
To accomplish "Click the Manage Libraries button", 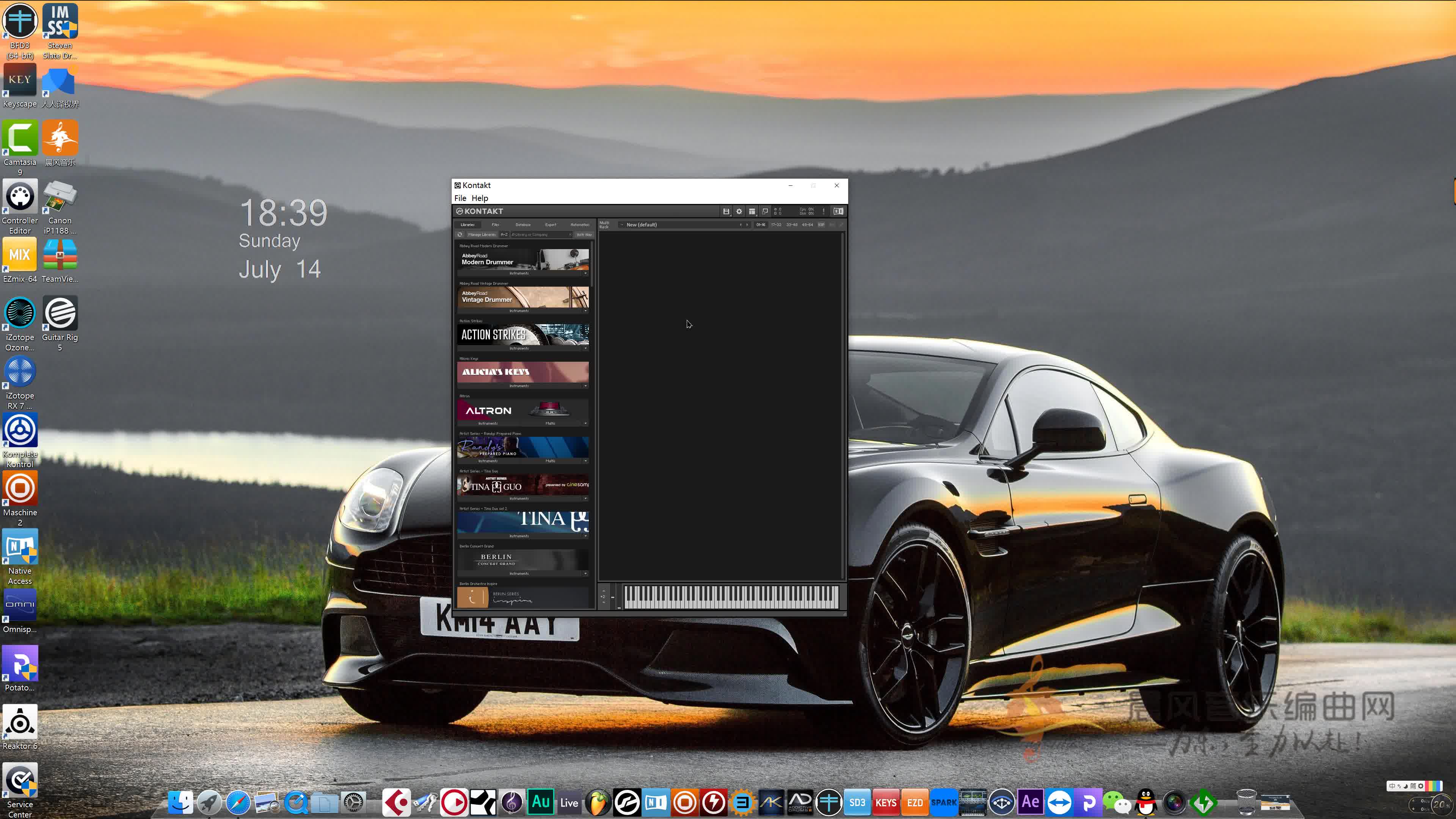I will (482, 235).
